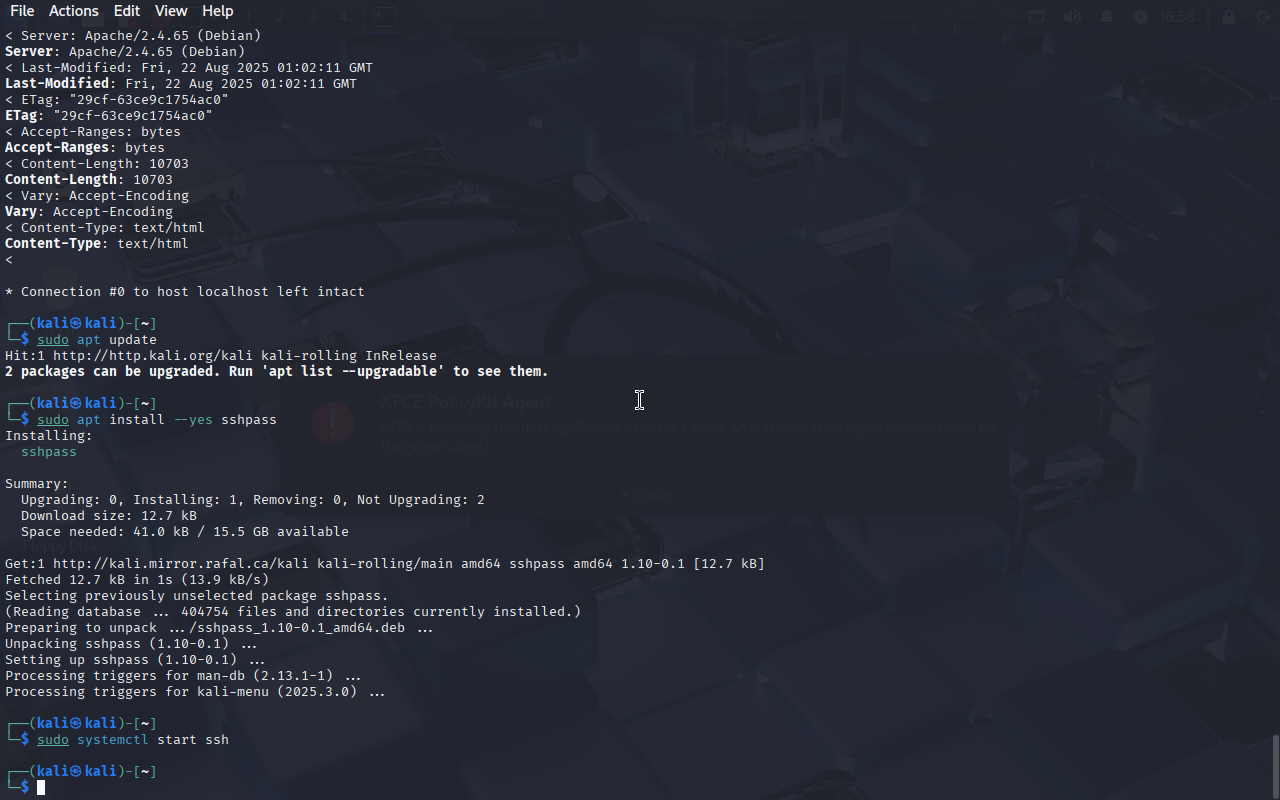Open the View menu
This screenshot has width=1280, height=800.
click(171, 11)
